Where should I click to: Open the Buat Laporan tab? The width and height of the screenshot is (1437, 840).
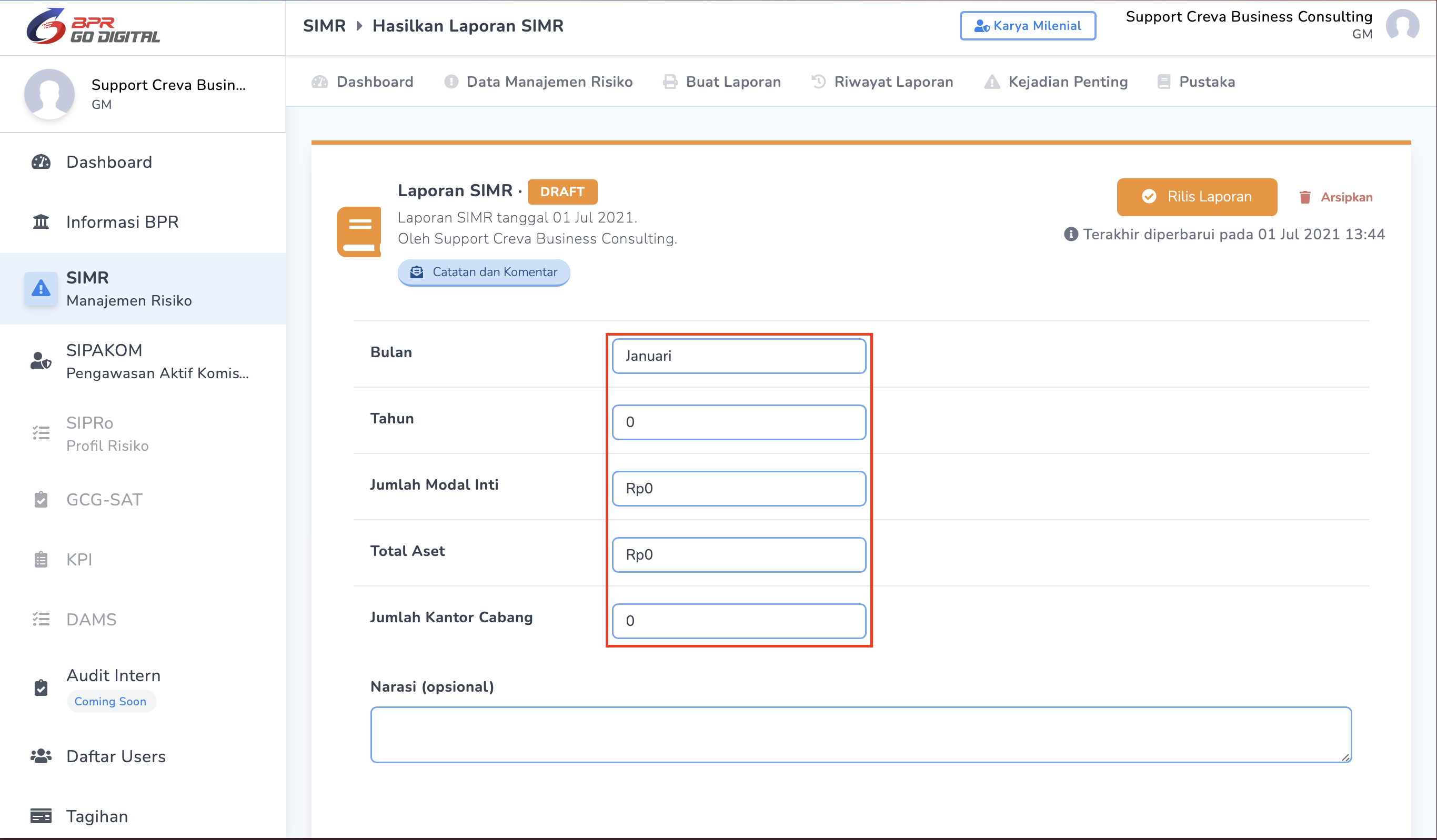coord(722,82)
